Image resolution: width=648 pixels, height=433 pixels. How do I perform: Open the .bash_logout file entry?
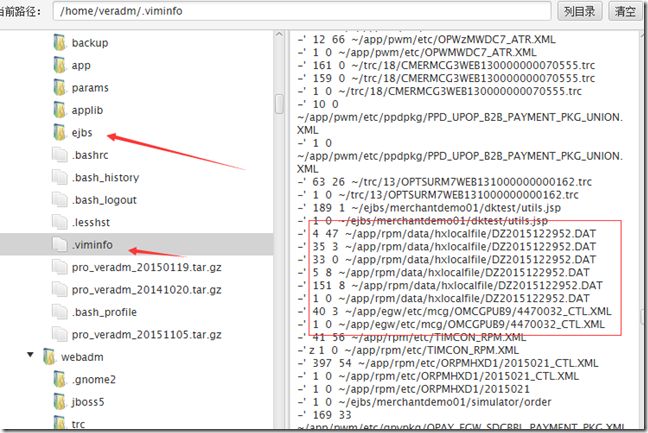104,200
